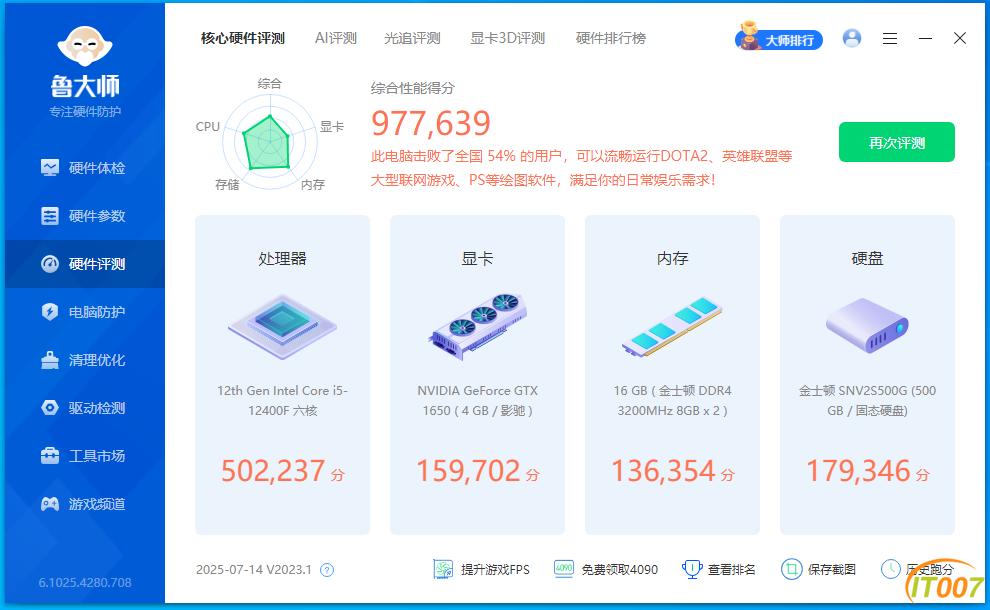Open 电脑防护 in the sidebar

pos(83,312)
